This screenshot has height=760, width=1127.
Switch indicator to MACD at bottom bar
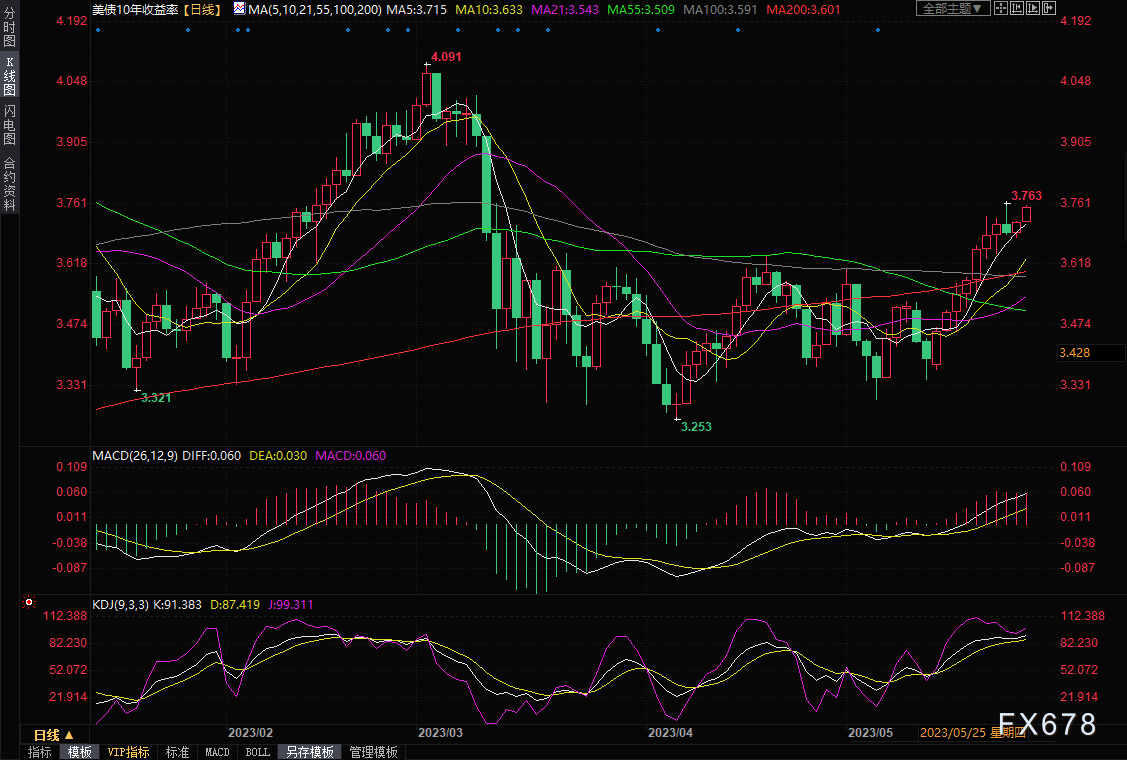click(x=217, y=752)
